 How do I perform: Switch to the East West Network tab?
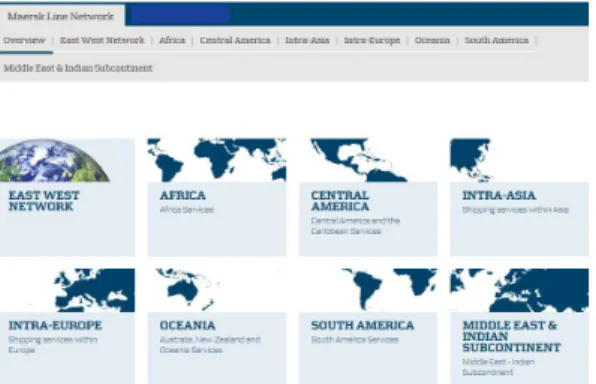(x=102, y=40)
